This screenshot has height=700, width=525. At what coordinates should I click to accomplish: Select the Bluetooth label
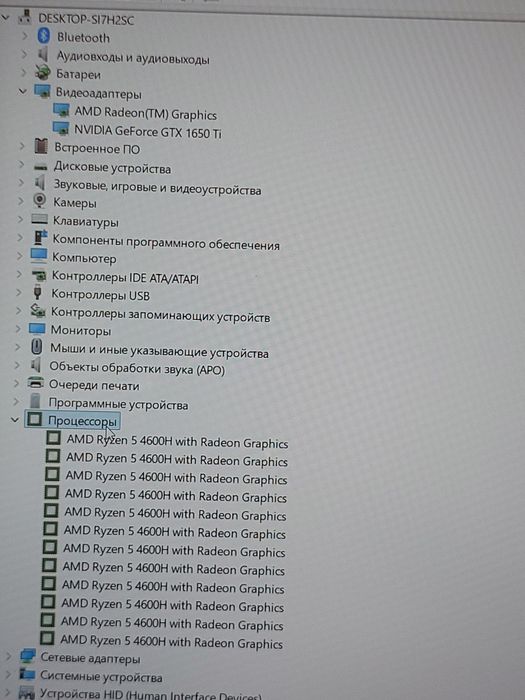pyautogui.click(x=83, y=38)
